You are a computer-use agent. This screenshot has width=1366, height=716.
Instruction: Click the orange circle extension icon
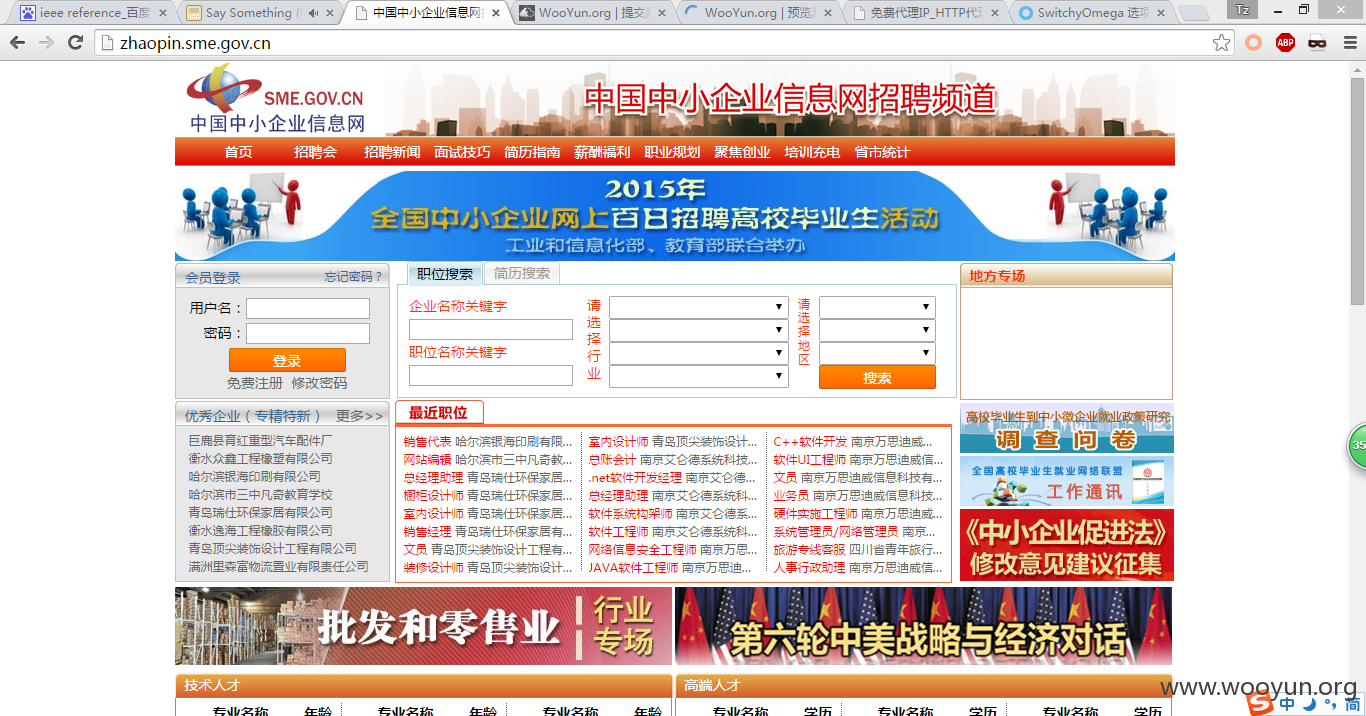coord(1253,43)
